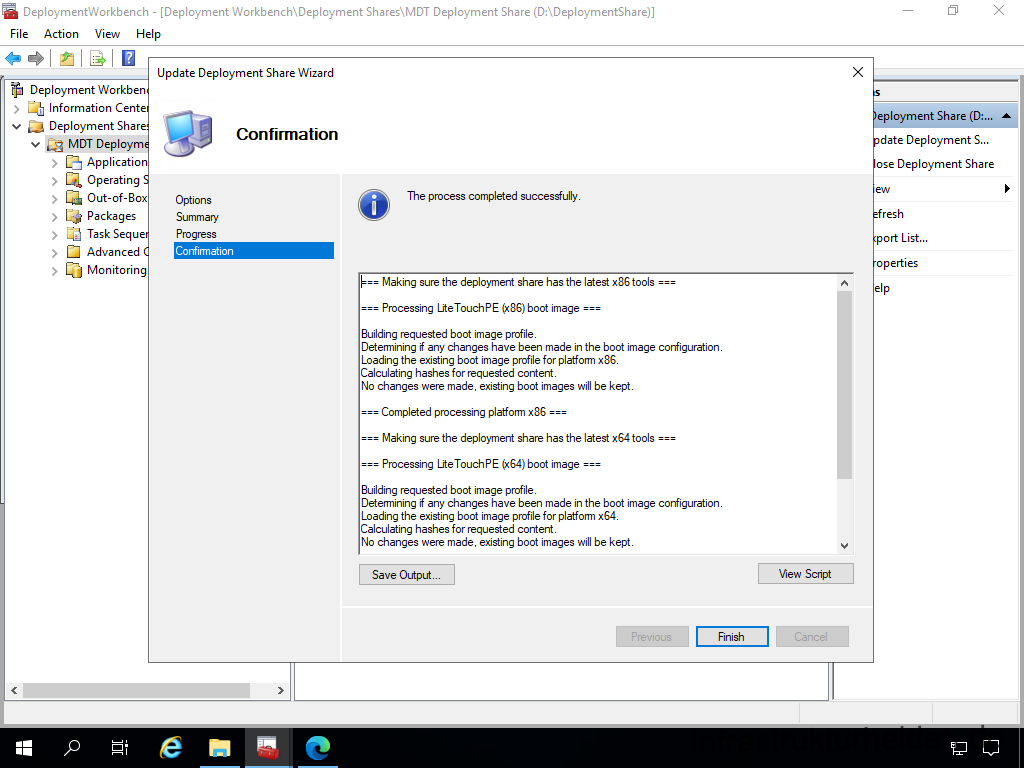Collapse the MDT Deployment Share node
This screenshot has width=1024, height=768.
36,145
